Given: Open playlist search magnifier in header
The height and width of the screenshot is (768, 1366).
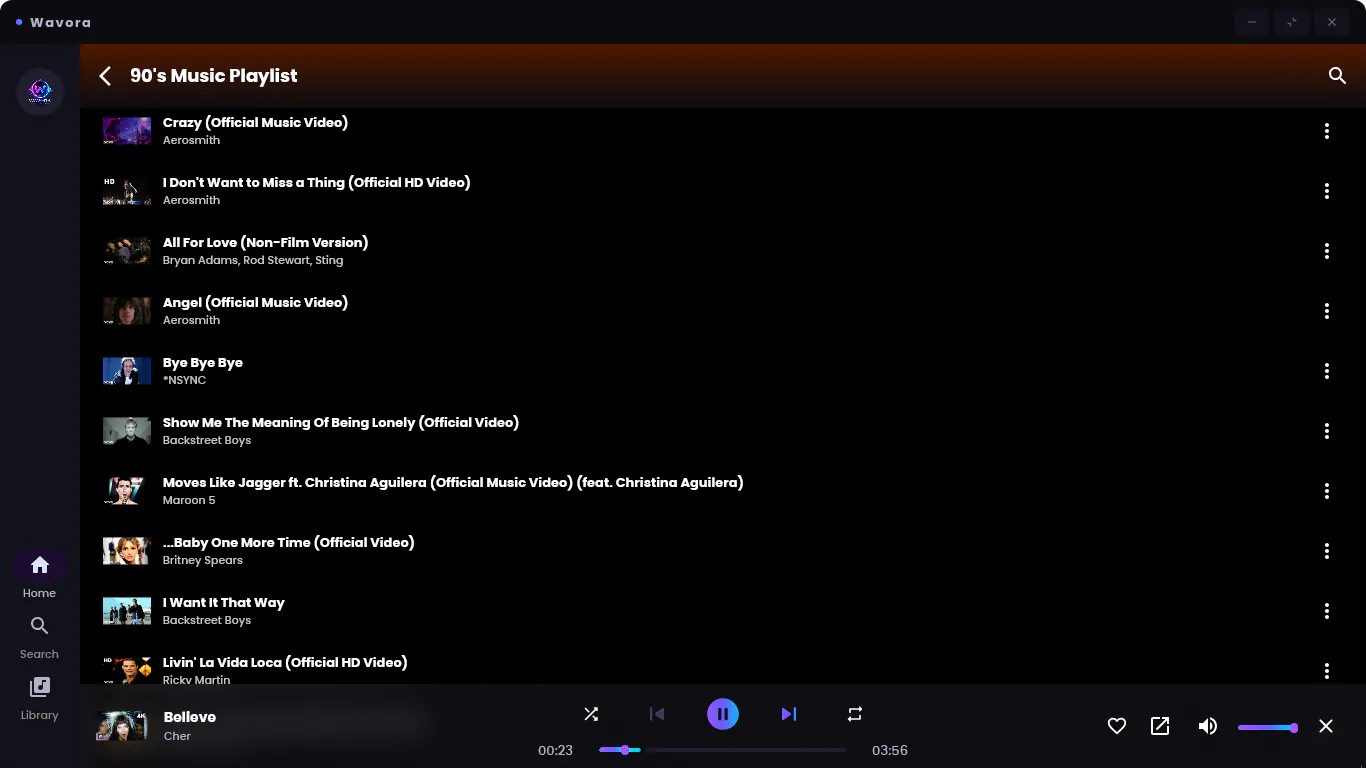Looking at the screenshot, I should click(1337, 76).
